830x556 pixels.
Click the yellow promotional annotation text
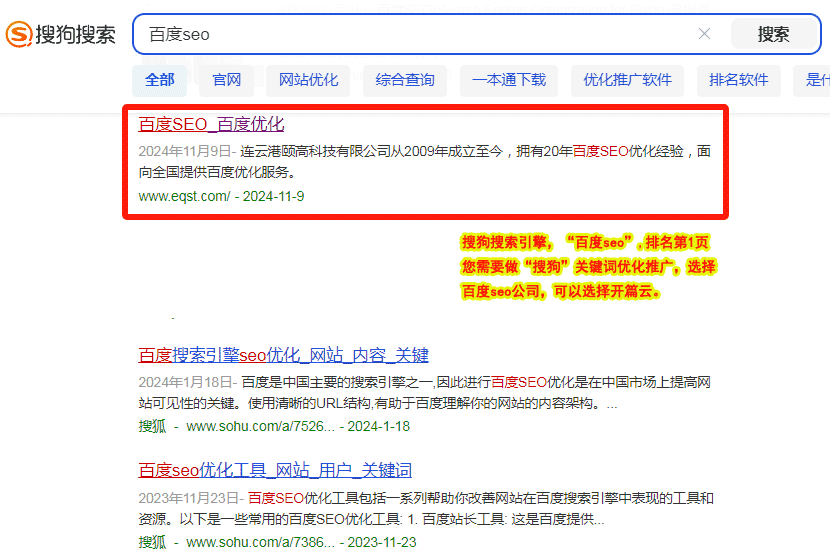[x=588, y=268]
